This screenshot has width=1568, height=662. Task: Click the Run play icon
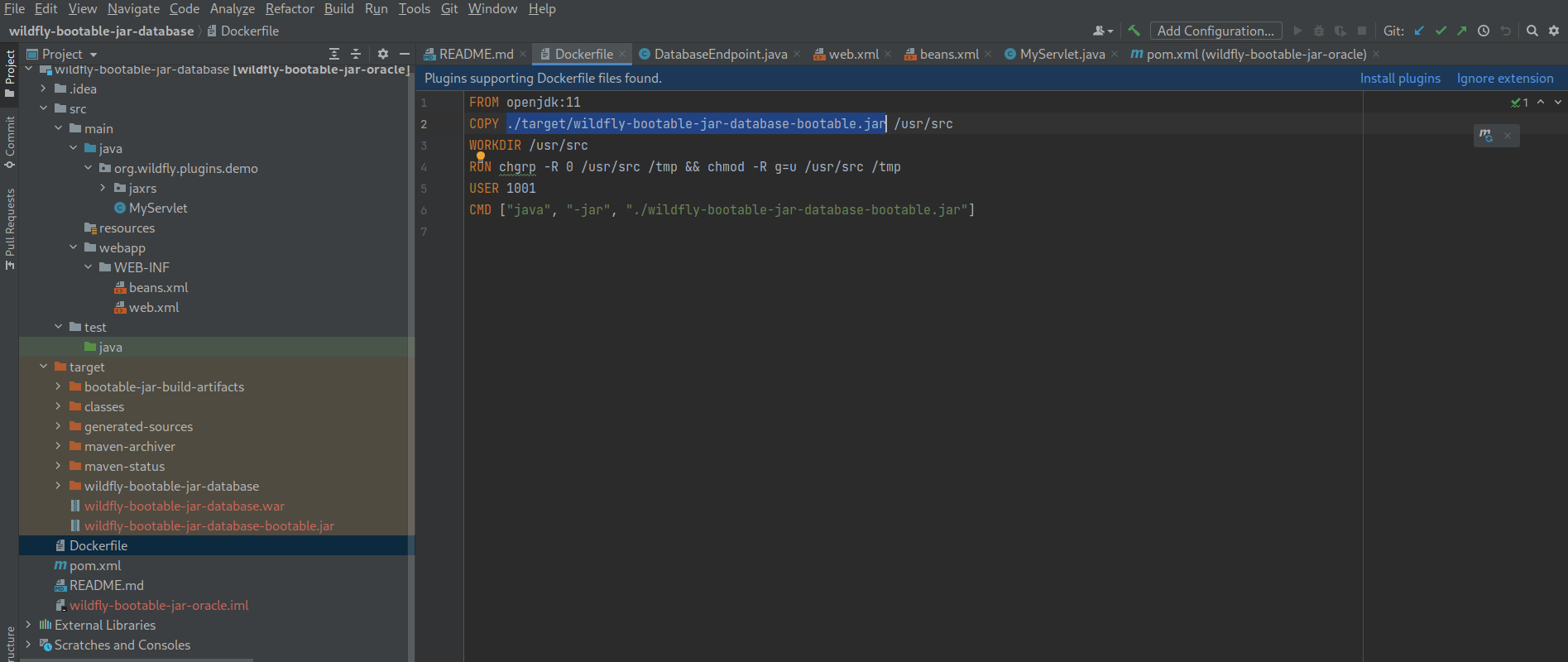[x=1297, y=31]
